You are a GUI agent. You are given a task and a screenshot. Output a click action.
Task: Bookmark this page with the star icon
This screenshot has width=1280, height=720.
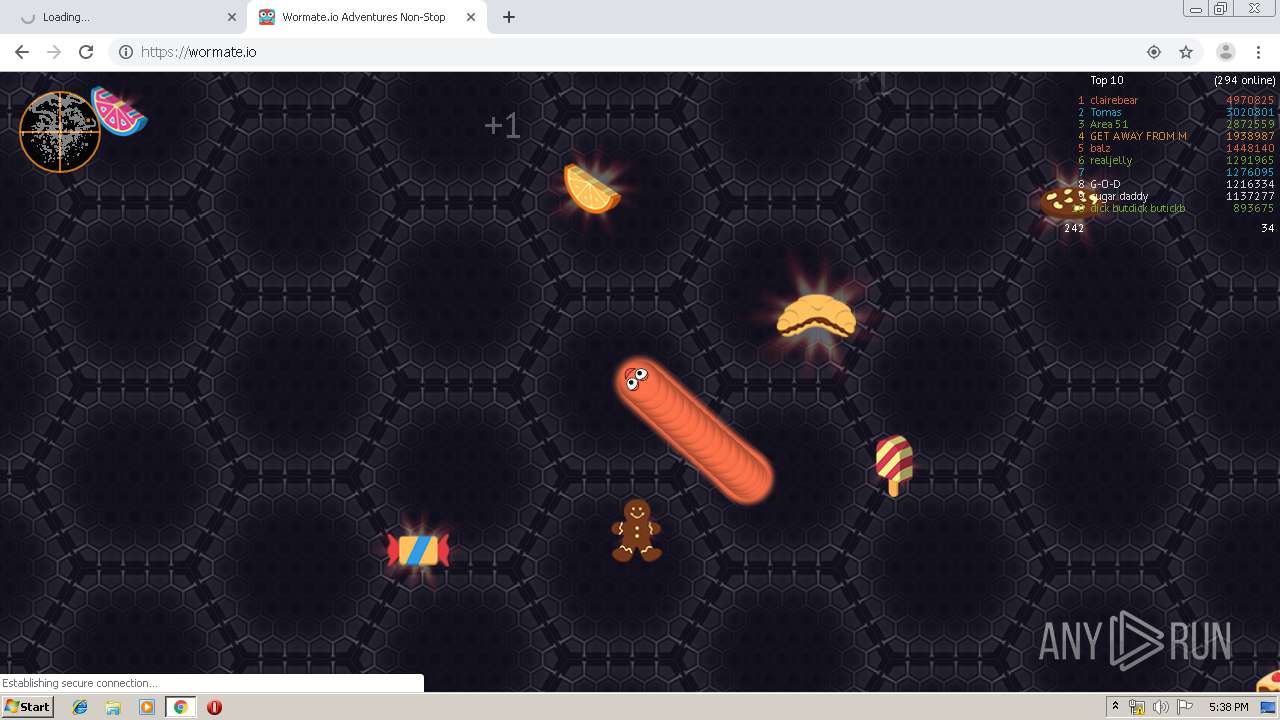point(1186,52)
